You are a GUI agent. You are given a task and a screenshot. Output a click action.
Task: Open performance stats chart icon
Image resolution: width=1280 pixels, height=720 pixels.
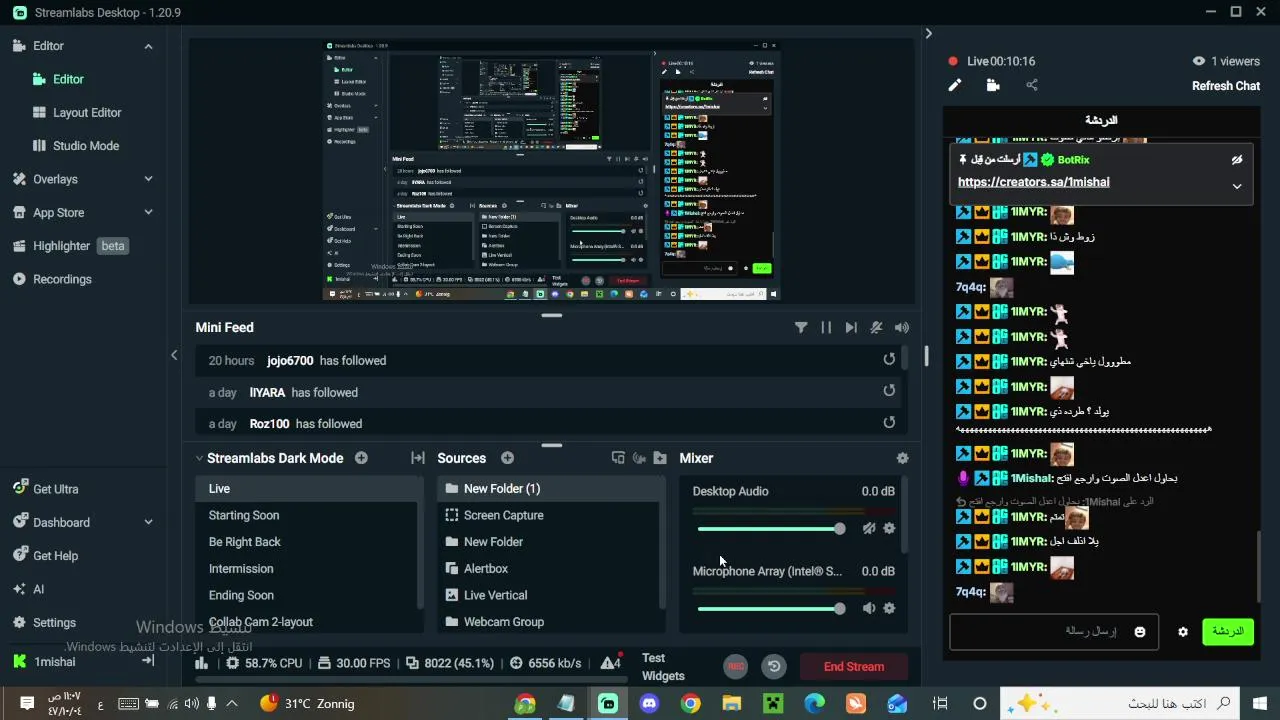coord(202,663)
